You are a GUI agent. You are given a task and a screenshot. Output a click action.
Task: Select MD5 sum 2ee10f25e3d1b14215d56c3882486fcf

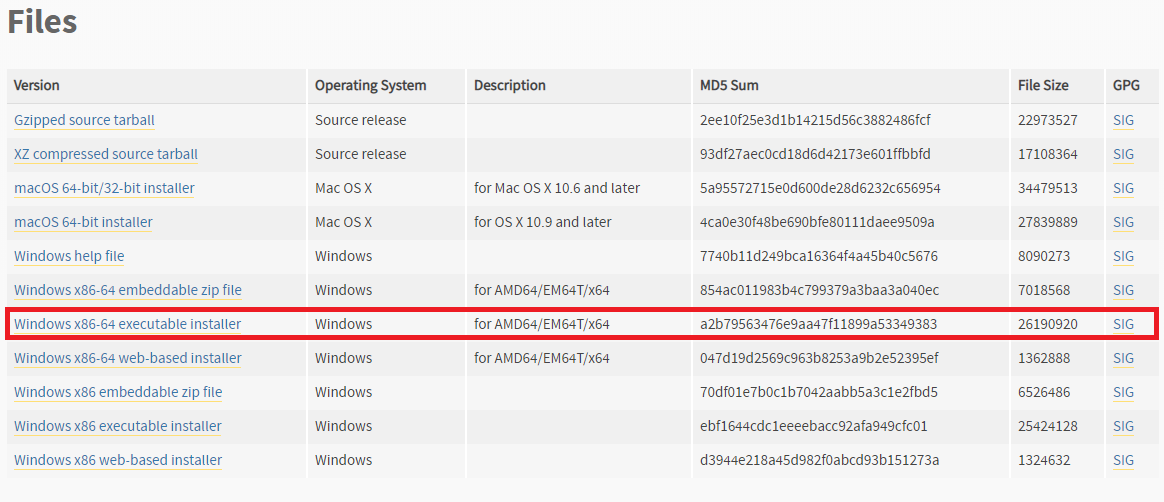[815, 120]
